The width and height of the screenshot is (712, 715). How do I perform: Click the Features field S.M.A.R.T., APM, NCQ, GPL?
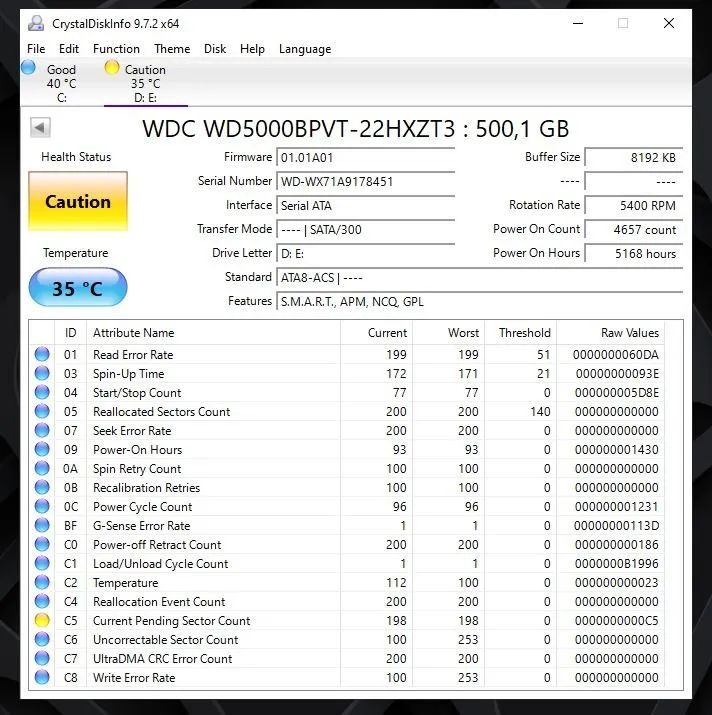coord(479,301)
